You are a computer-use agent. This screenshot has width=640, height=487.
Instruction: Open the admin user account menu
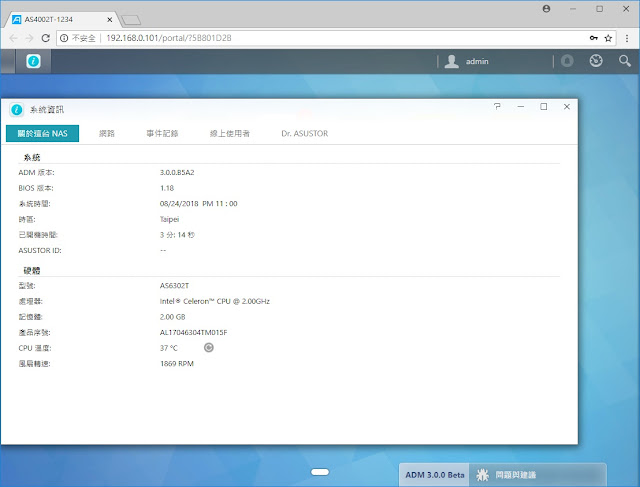[477, 61]
